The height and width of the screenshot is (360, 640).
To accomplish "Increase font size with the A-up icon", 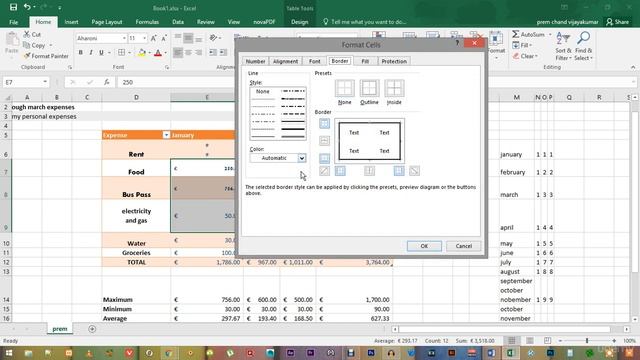I will (x=153, y=38).
